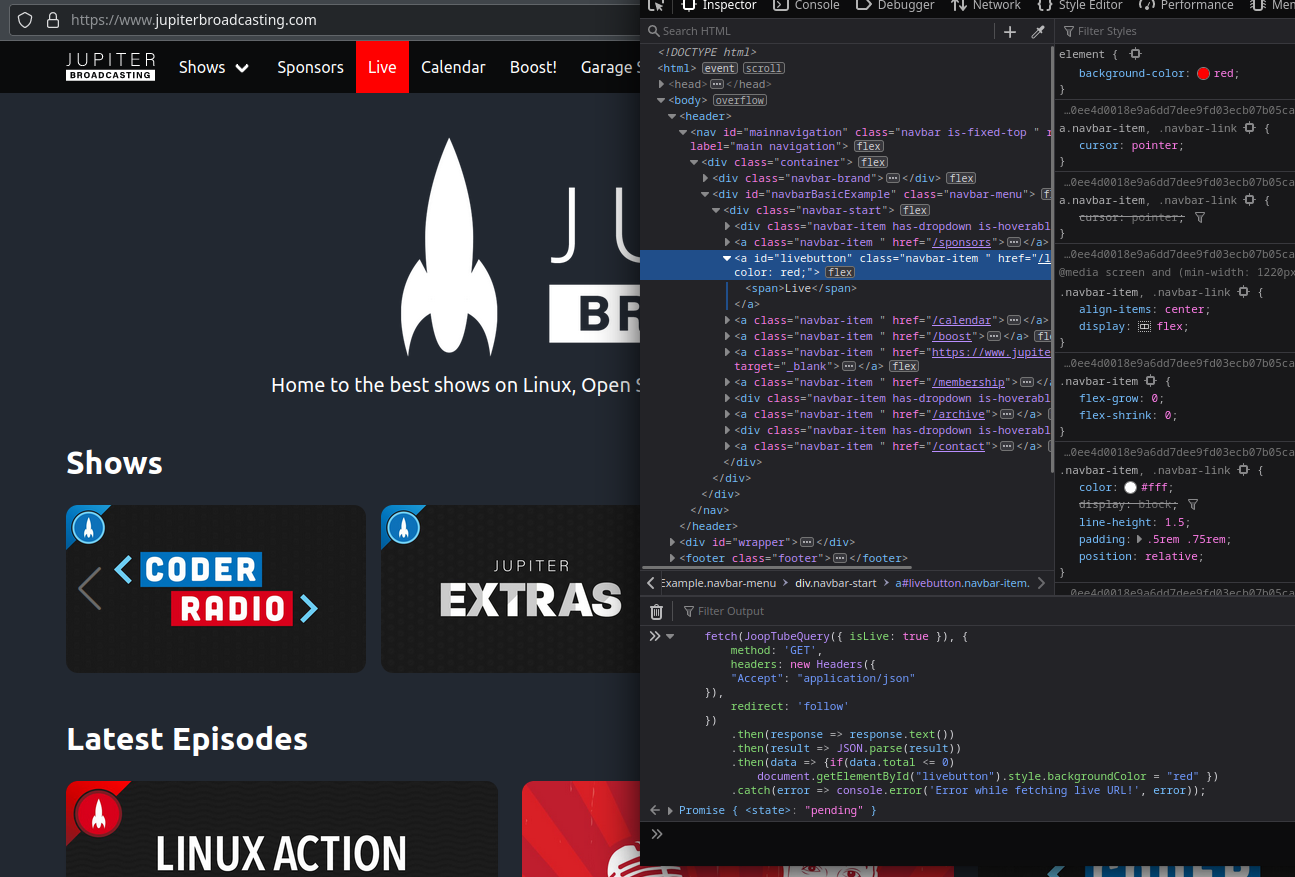Click the plus icon to create new node

(x=1010, y=32)
